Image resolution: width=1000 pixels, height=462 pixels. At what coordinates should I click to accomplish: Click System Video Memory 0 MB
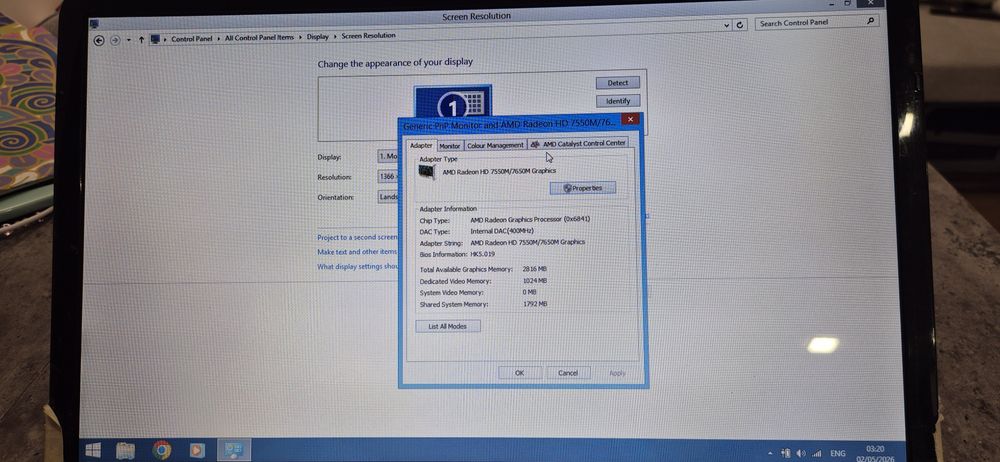tap(529, 292)
